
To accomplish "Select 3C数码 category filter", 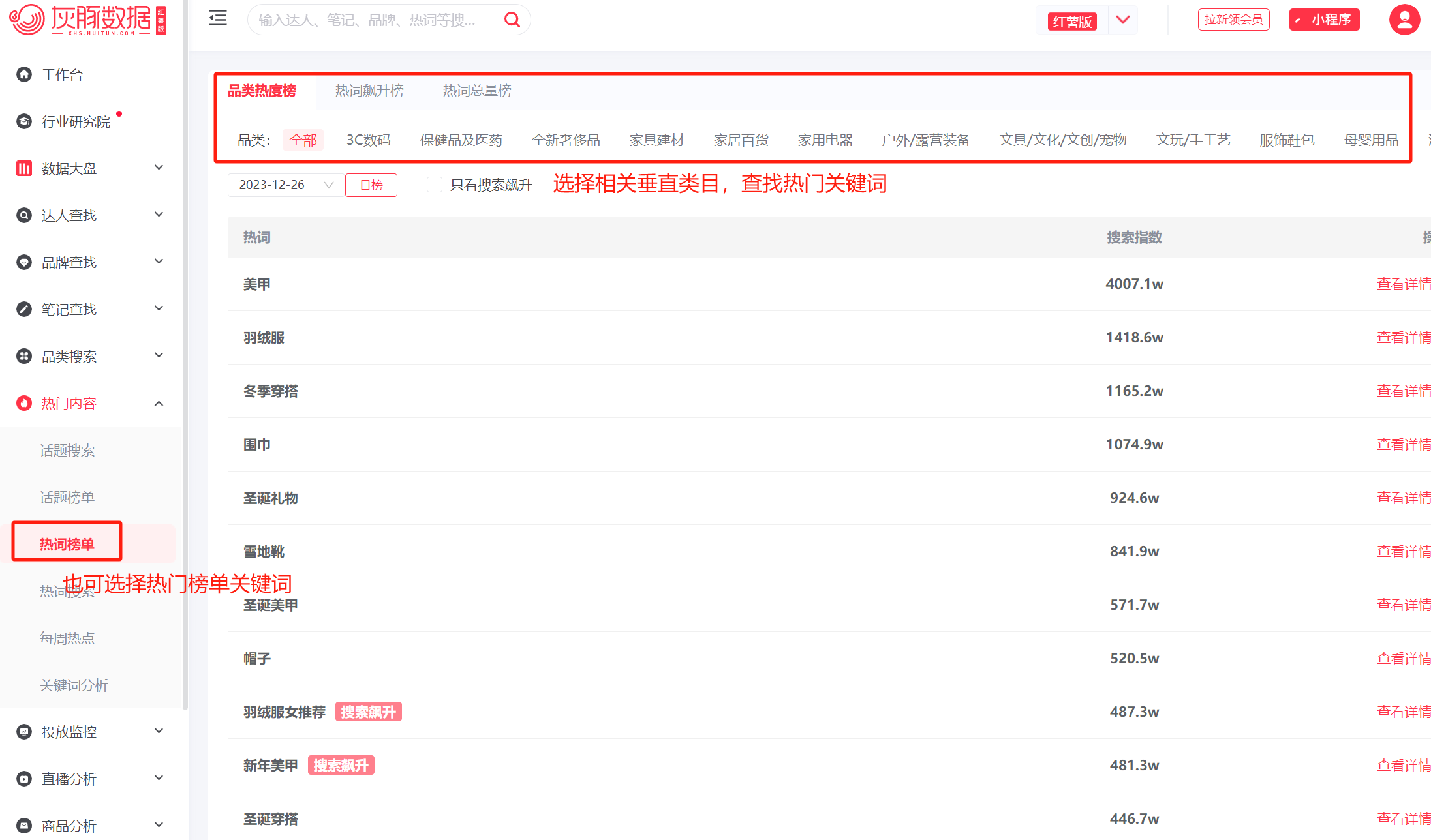I will (x=369, y=140).
